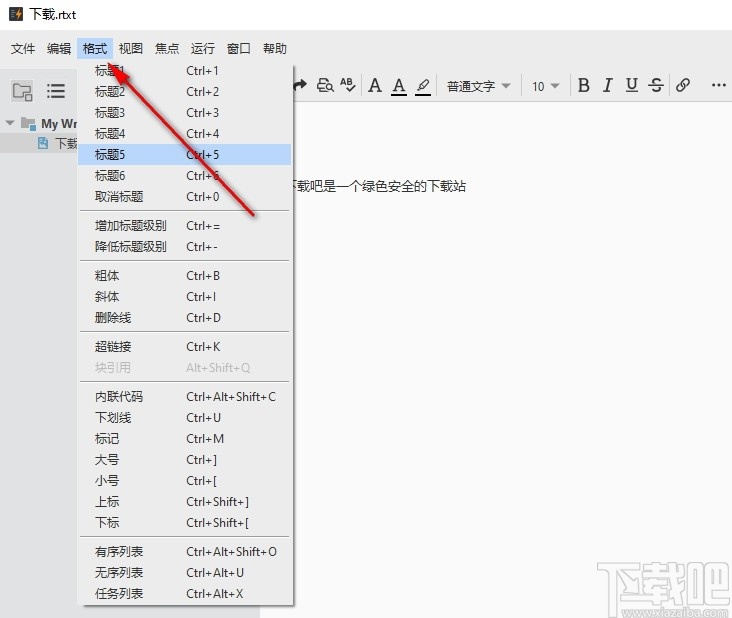
Task: Select 增加标题级别 menu entry
Action: click(x=185, y=225)
